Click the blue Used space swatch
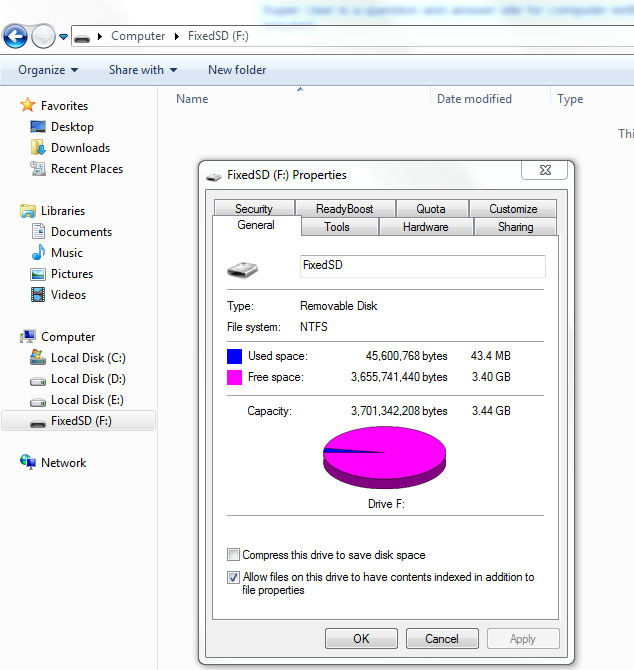Viewport: 634px width, 670px height. click(x=234, y=356)
